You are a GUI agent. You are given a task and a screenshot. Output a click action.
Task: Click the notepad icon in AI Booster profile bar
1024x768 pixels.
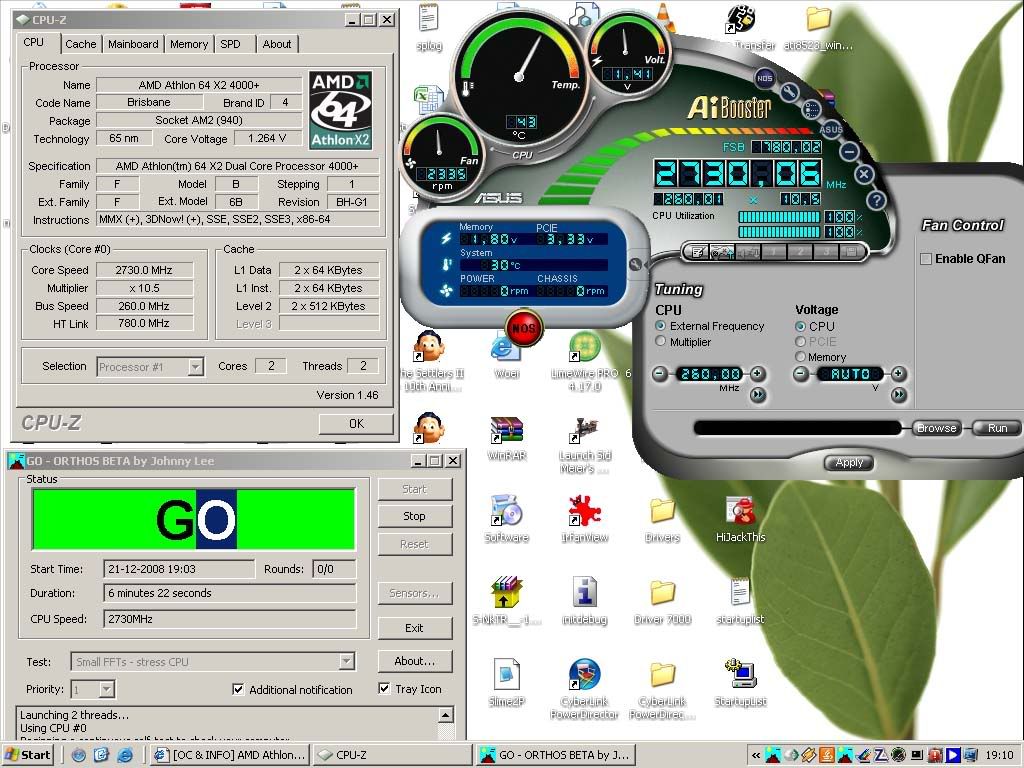[697, 251]
